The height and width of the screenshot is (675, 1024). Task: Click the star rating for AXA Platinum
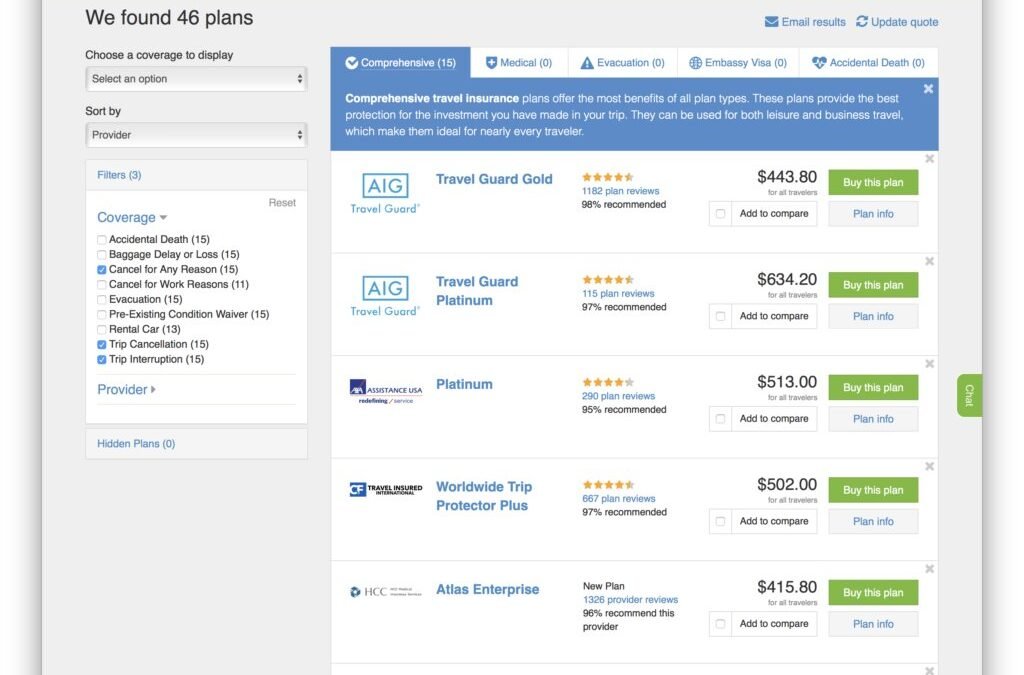(x=607, y=382)
